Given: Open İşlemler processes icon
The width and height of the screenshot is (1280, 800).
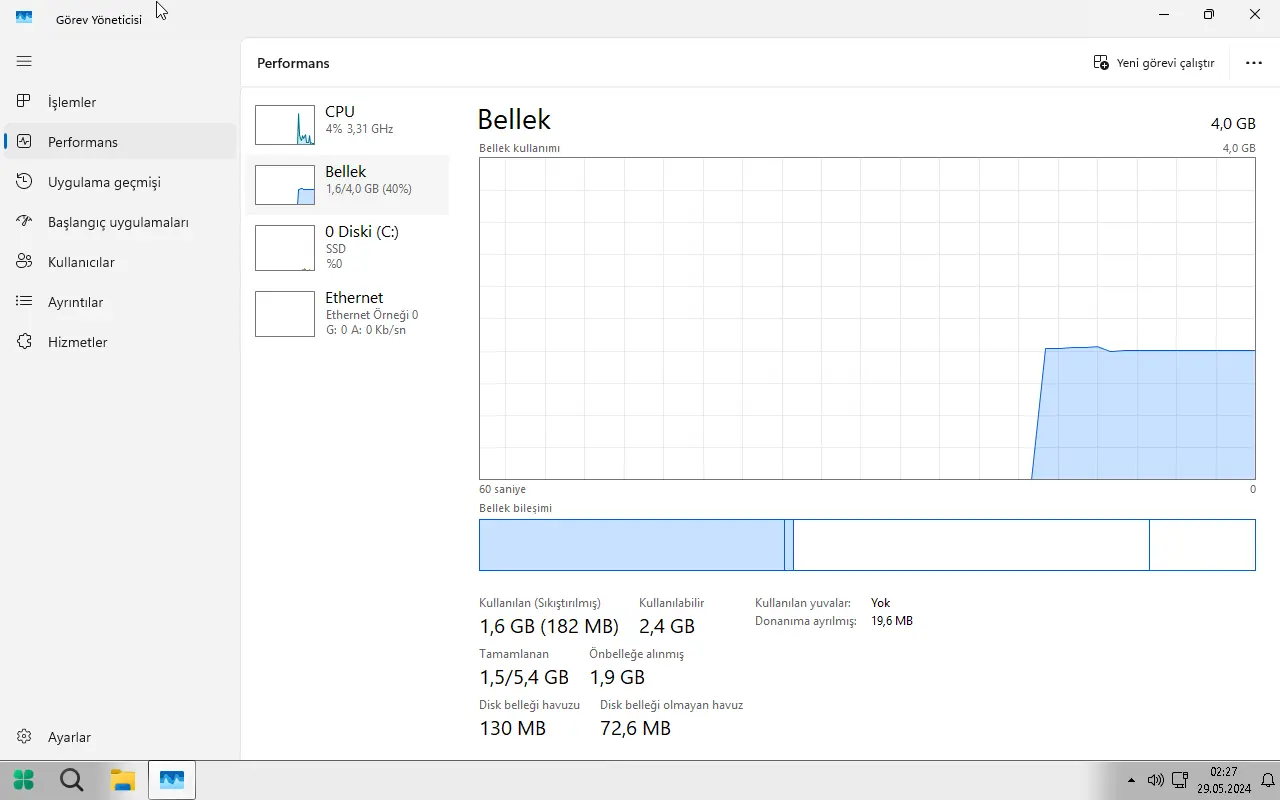Looking at the screenshot, I should click(24, 102).
